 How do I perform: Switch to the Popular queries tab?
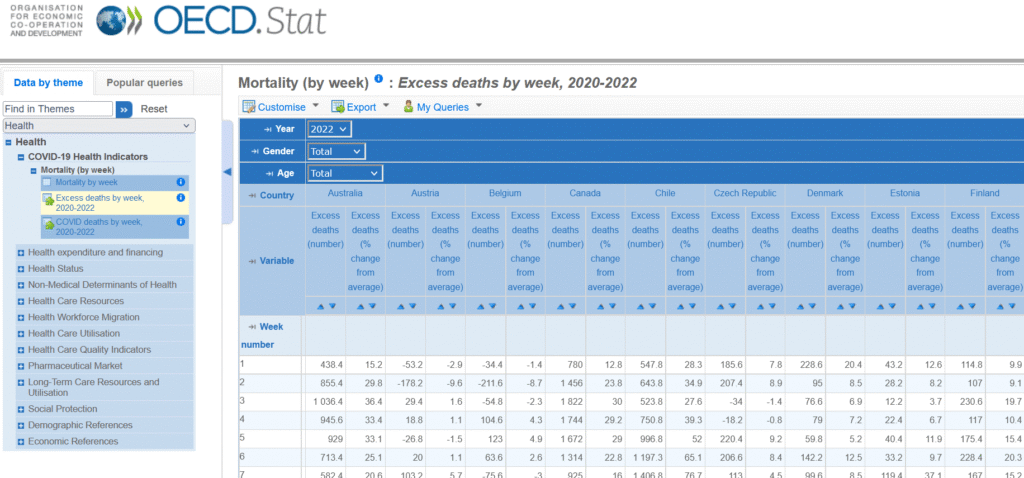click(144, 83)
